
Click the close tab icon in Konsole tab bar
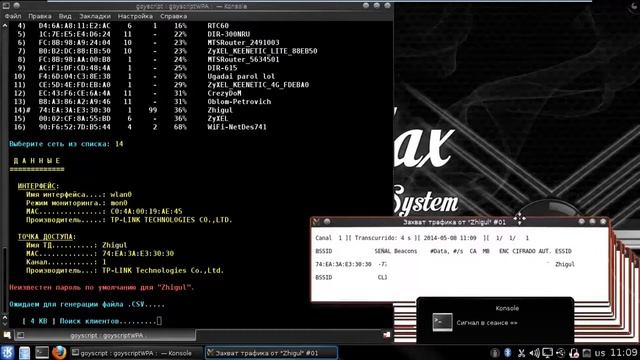(x=387, y=335)
